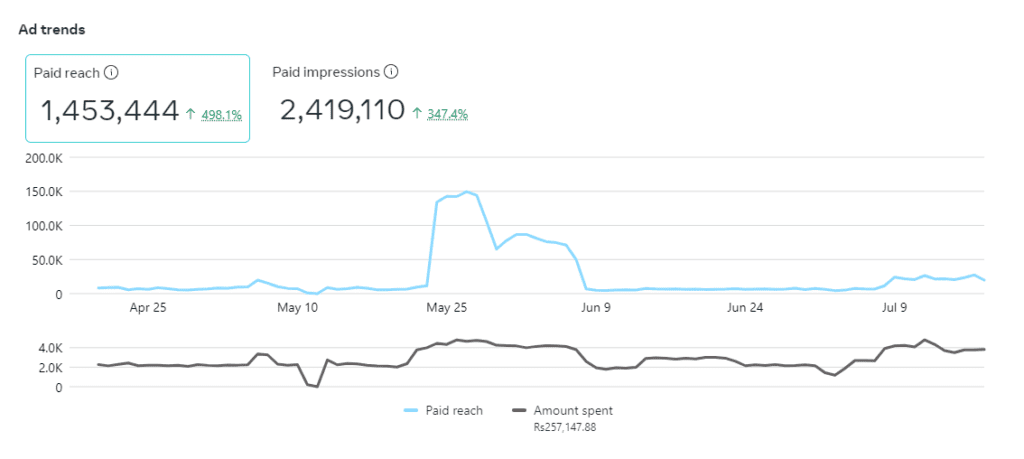The height and width of the screenshot is (459, 1024).
Task: Click the light blue Paid reach legend swatch
Action: tap(411, 410)
